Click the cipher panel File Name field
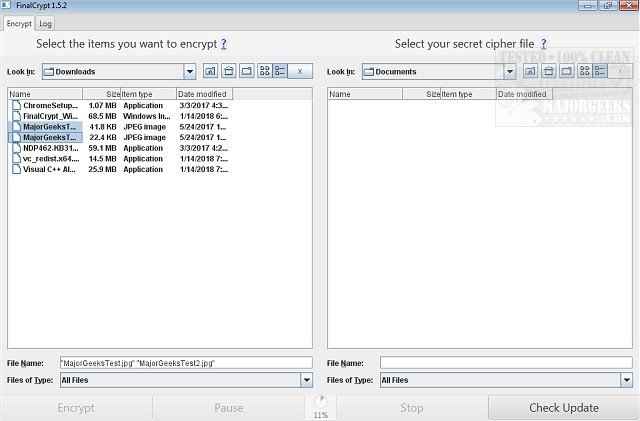The height and width of the screenshot is (421, 640). 506,363
